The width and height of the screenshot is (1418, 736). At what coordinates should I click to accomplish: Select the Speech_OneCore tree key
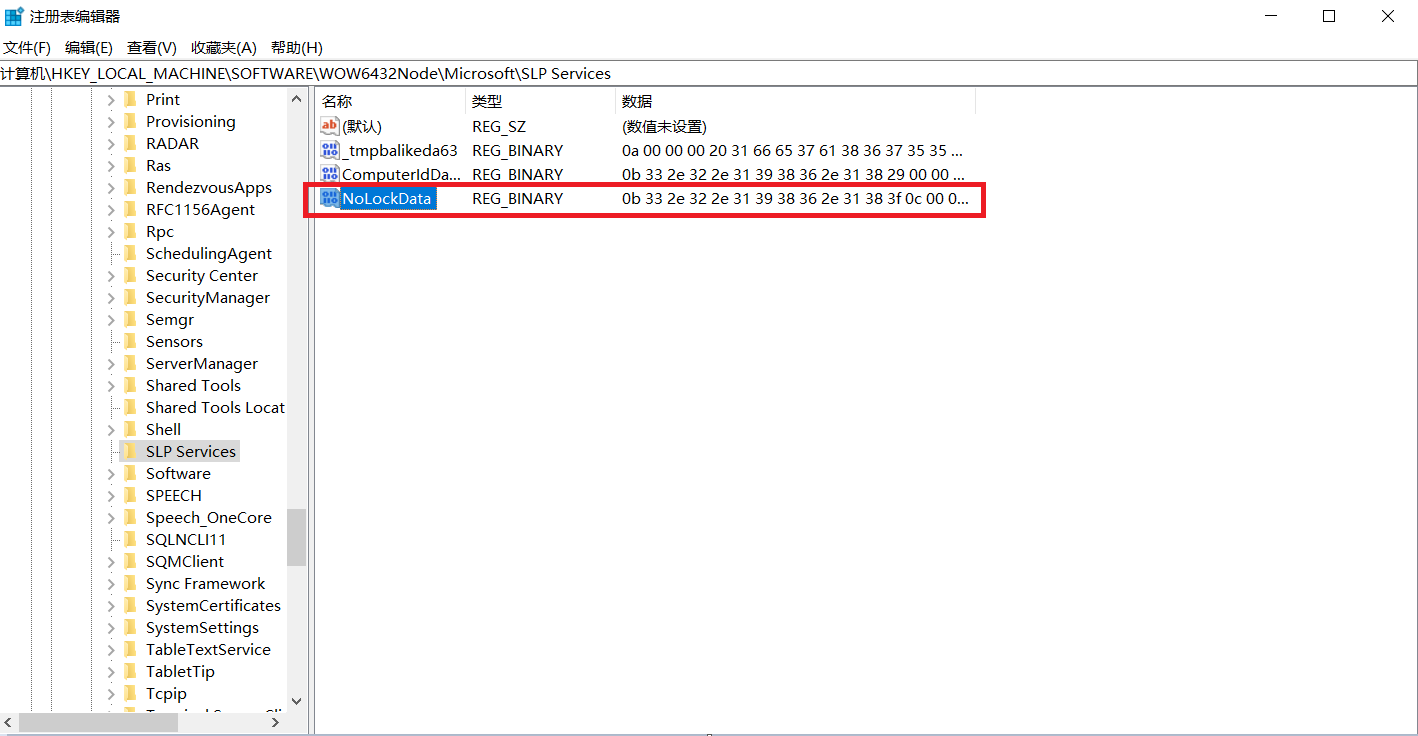(209, 518)
